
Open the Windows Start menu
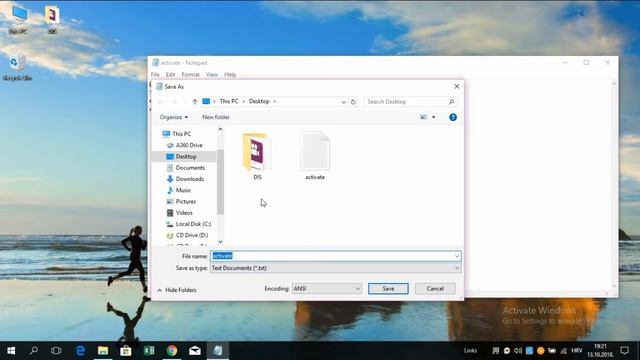pos(11,351)
